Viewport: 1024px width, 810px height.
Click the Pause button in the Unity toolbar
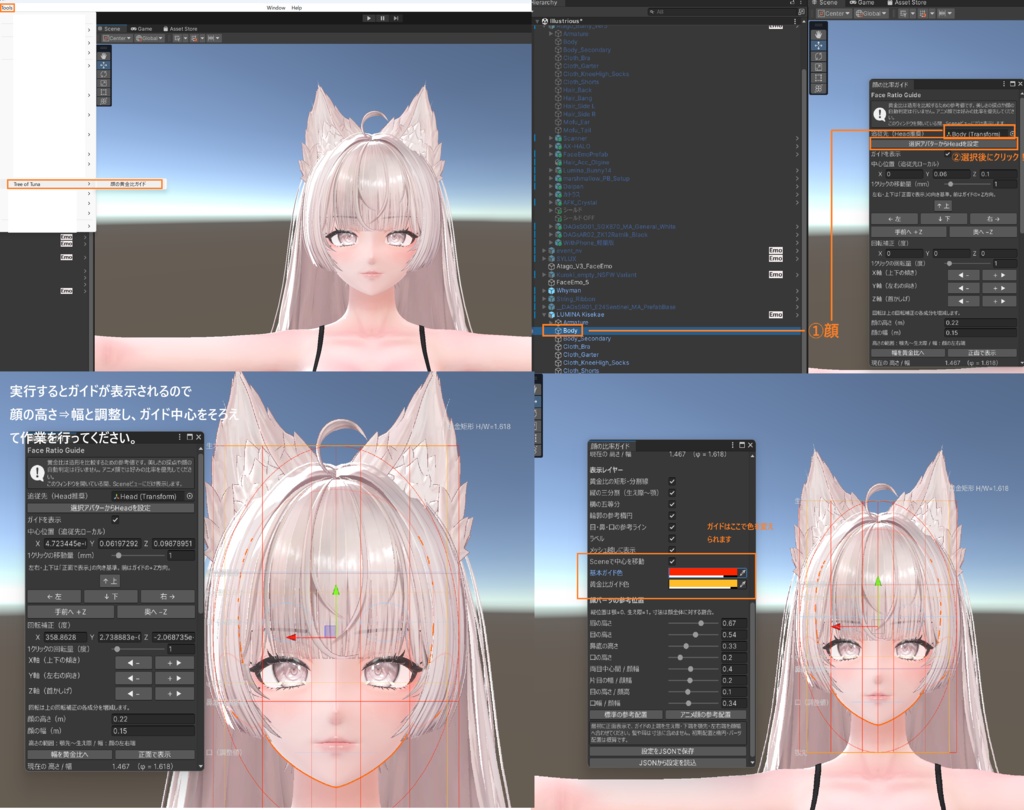coord(383,18)
